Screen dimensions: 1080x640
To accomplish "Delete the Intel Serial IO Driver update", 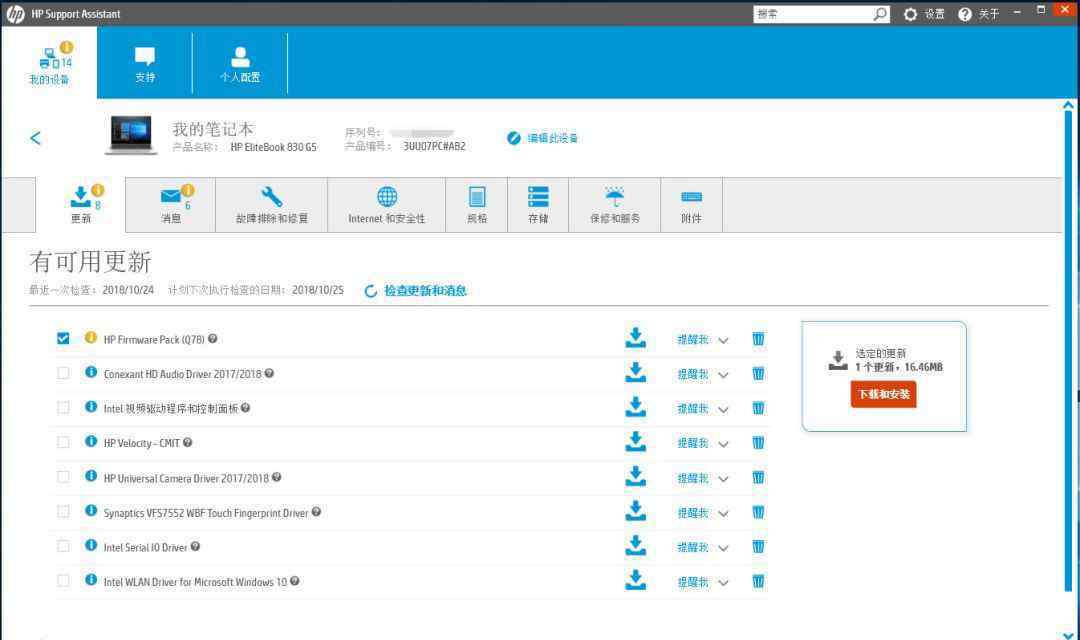I will 758,547.
